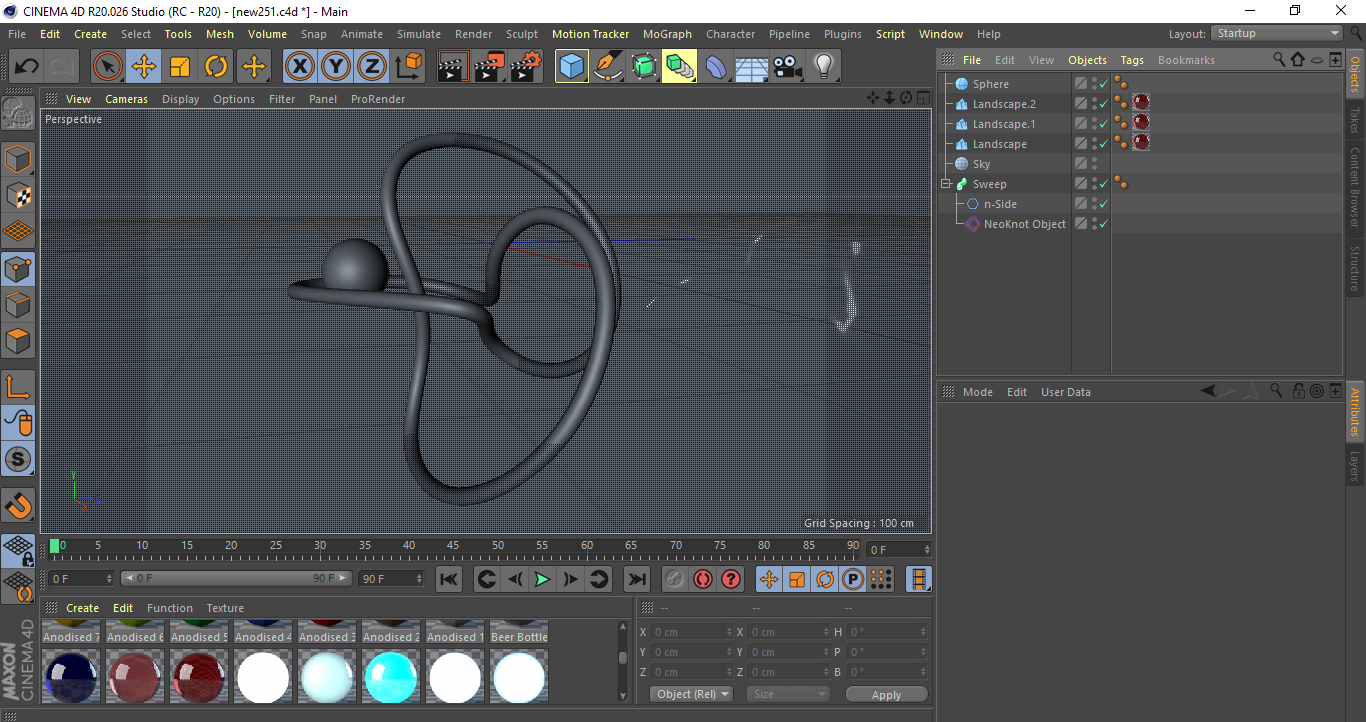Image resolution: width=1366 pixels, height=722 pixels.
Task: Add a Subdivision Surface generator
Action: [644, 67]
